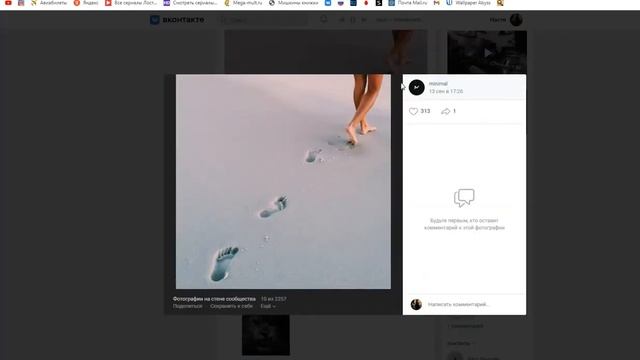Open the Авиабилеты bookmark
This screenshot has width=640, height=360.
(49, 3)
